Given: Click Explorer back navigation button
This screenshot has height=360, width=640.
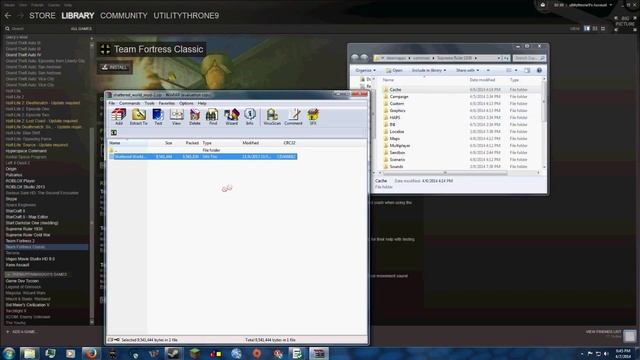Looking at the screenshot, I should coord(355,58).
